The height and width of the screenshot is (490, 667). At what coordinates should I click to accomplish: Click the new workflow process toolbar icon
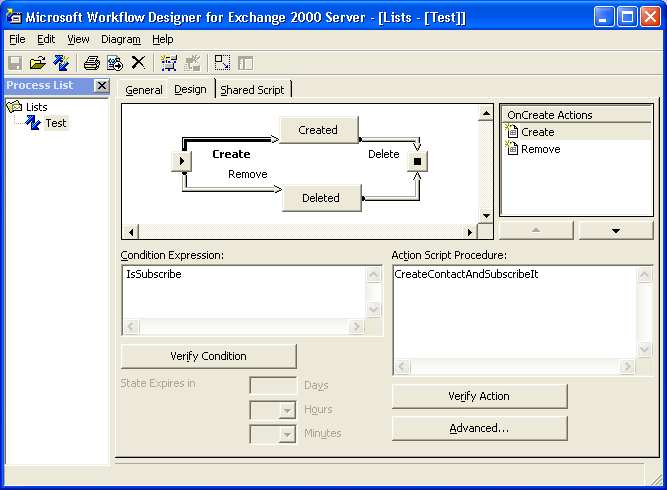pyautogui.click(x=60, y=63)
